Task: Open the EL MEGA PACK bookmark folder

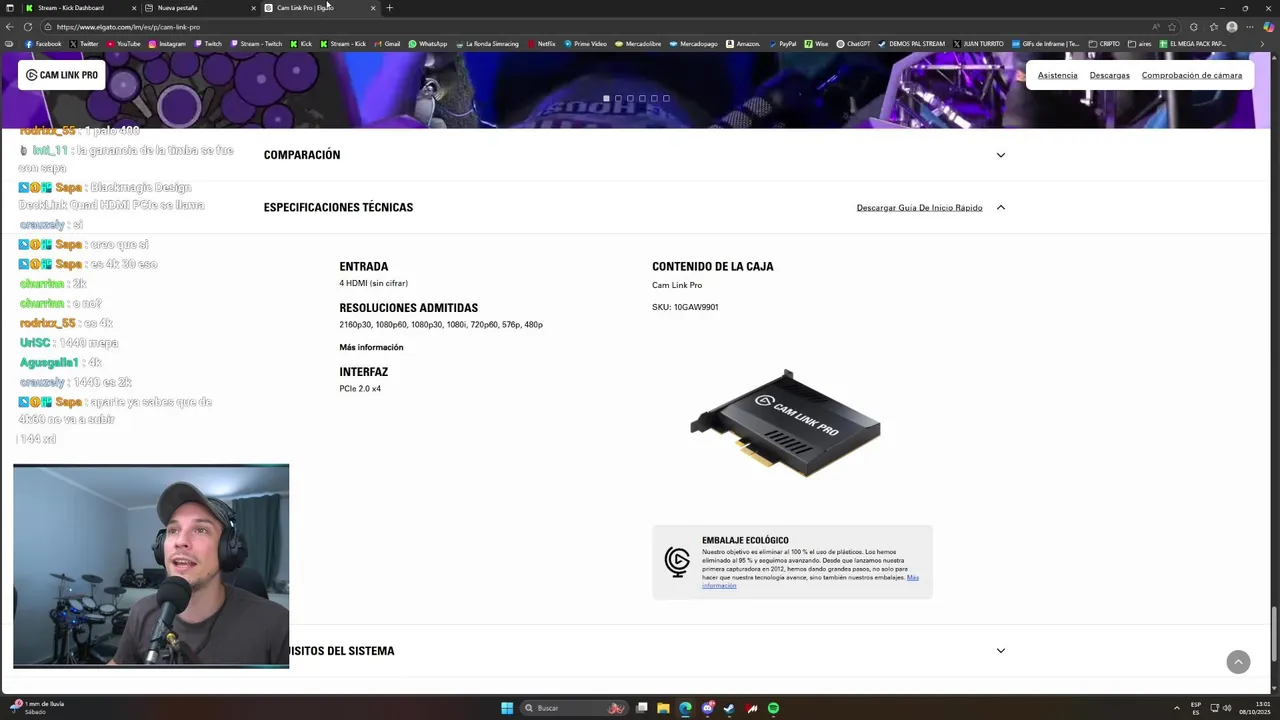Action: [x=1193, y=44]
